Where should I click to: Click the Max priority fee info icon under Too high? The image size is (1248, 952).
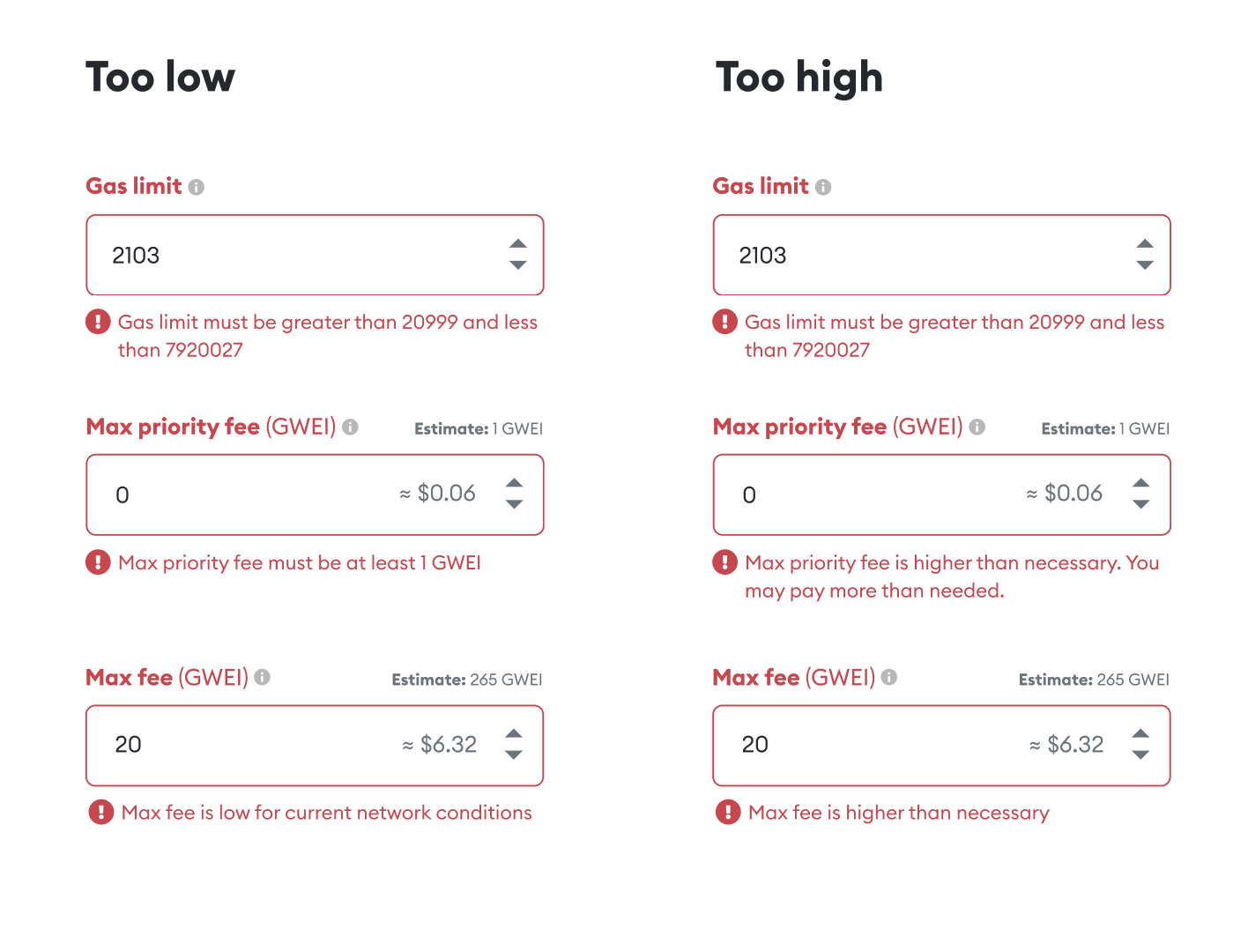(977, 427)
